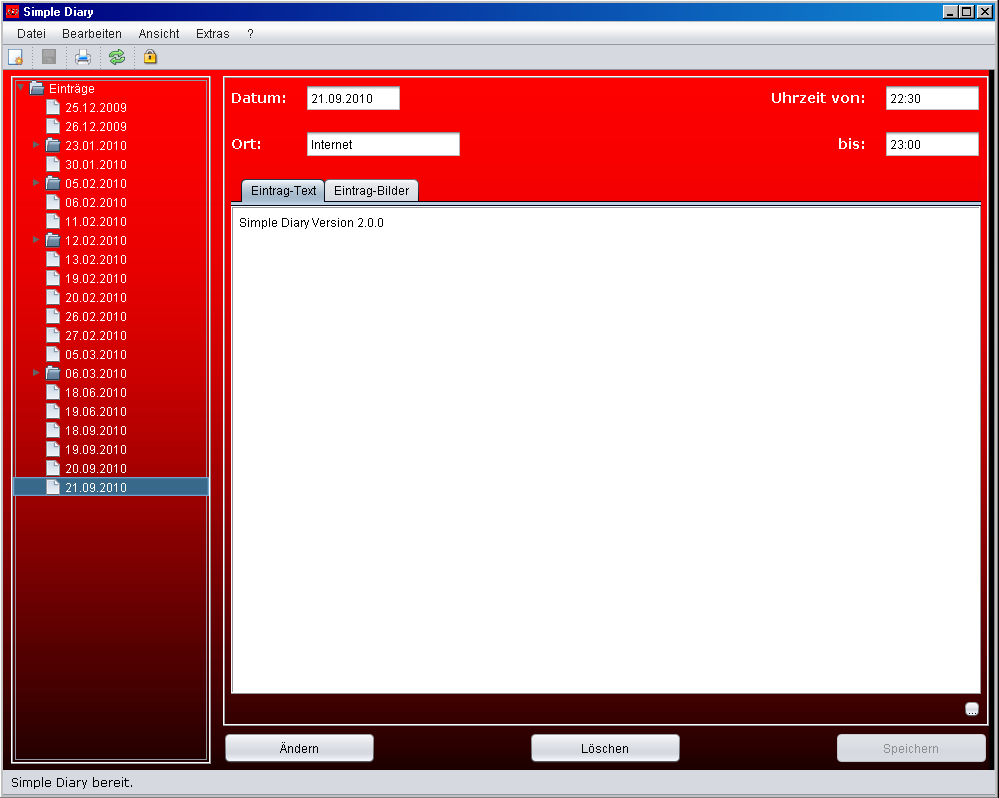
Task: Select entry 18.09.2010 in tree
Action: click(x=96, y=431)
